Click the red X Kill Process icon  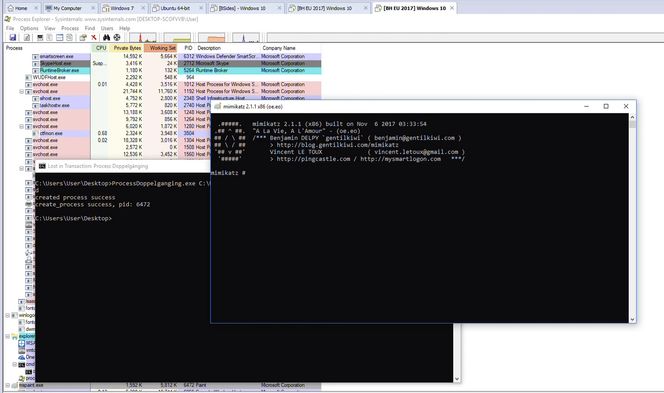coord(94,38)
